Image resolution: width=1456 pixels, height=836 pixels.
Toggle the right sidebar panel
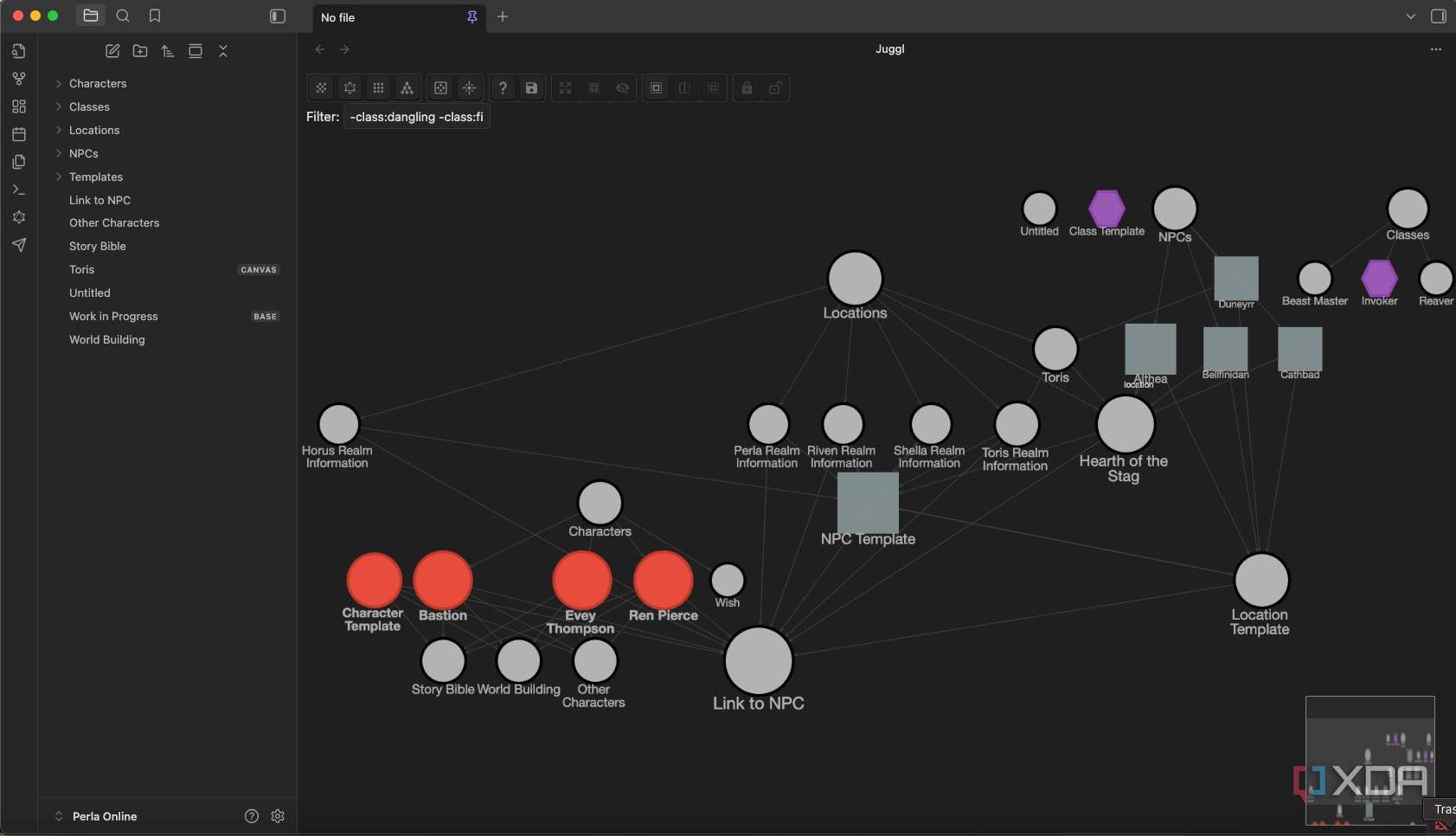pyautogui.click(x=1439, y=16)
